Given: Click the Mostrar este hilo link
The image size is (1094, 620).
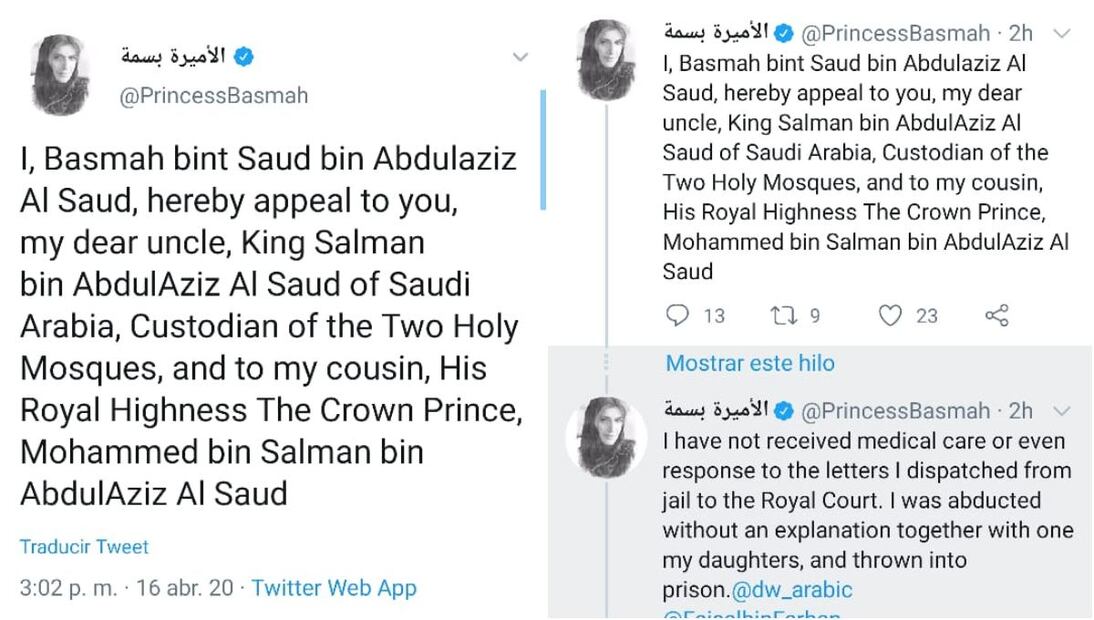Looking at the screenshot, I should point(750,363).
